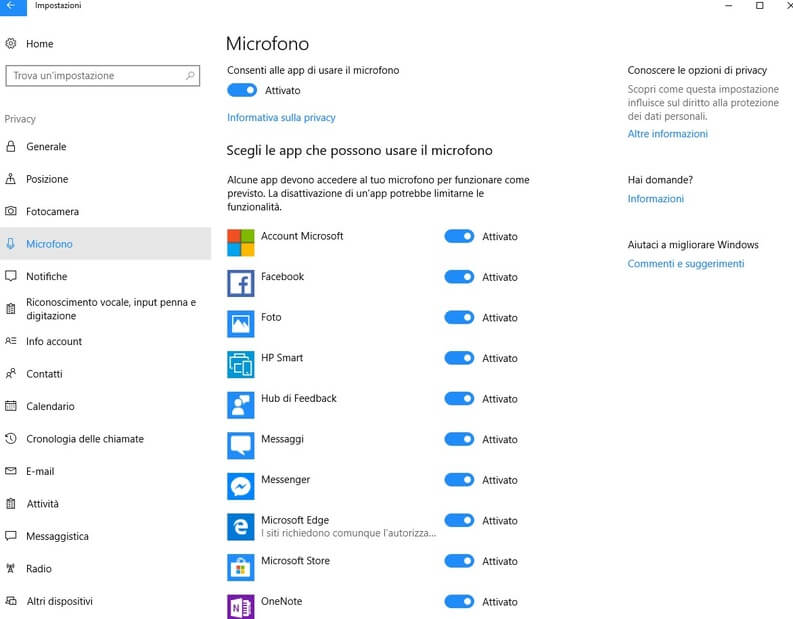Click the Generale lock icon
793x619 pixels.
[x=11, y=147]
